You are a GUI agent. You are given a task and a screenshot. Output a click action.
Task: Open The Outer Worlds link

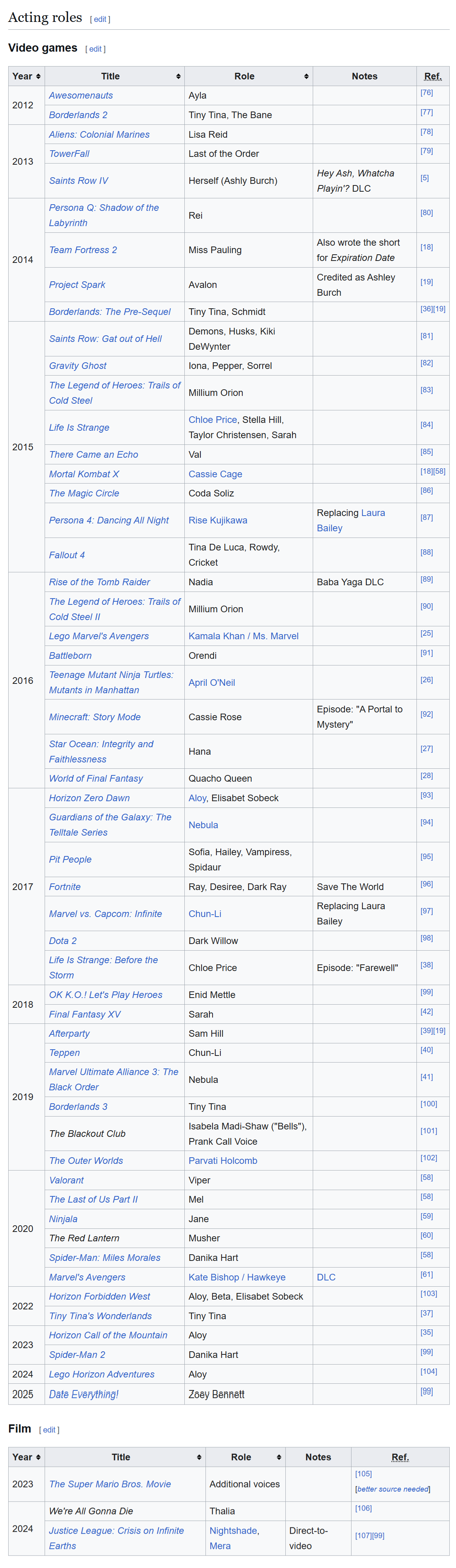pyautogui.click(x=86, y=1161)
